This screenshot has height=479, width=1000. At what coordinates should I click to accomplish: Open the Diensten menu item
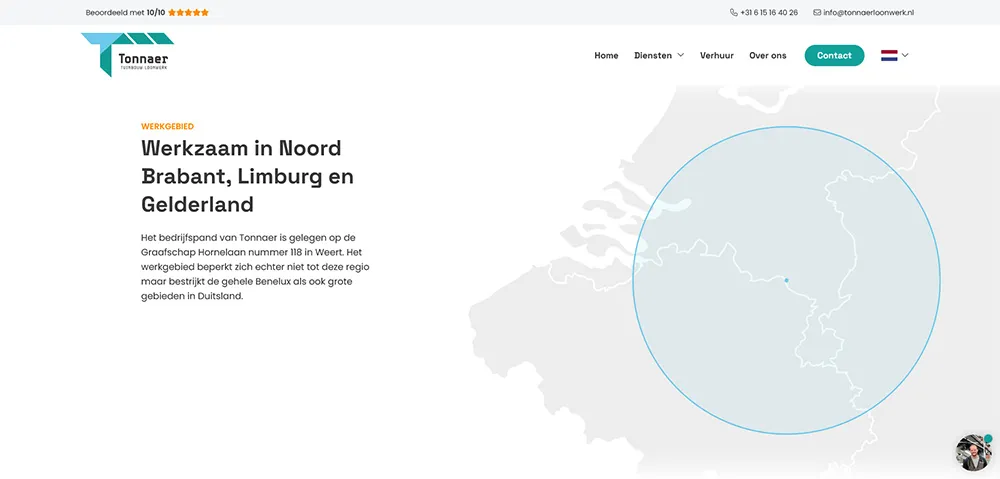pos(653,56)
